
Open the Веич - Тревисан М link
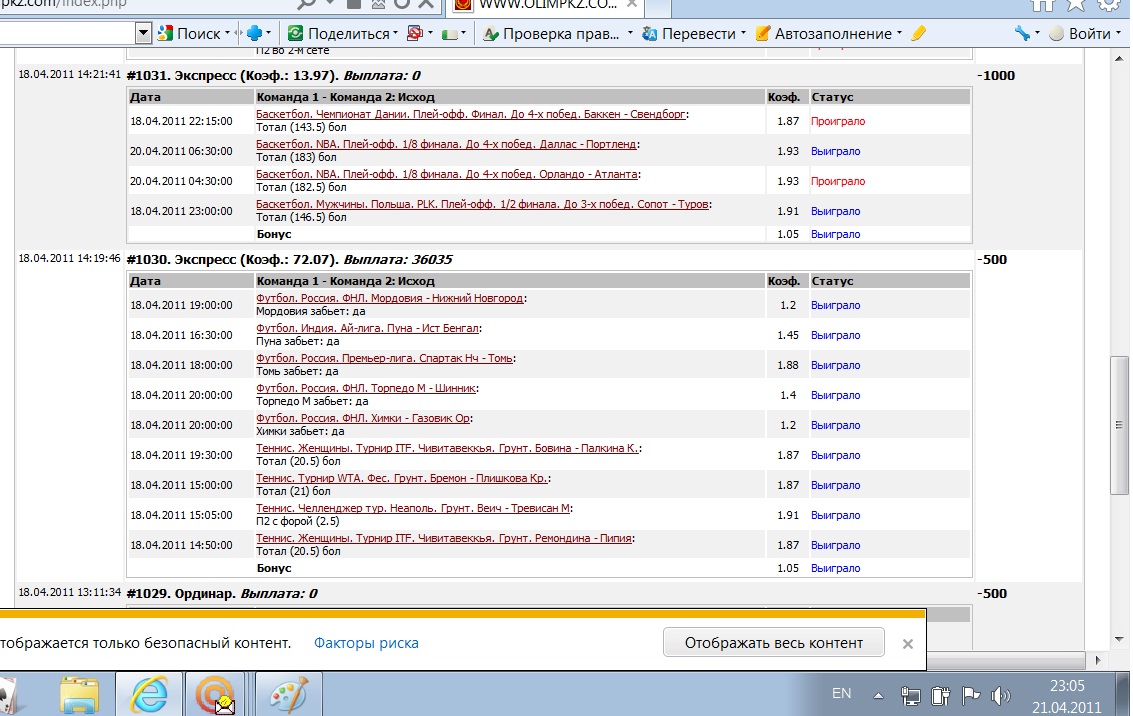tap(413, 509)
